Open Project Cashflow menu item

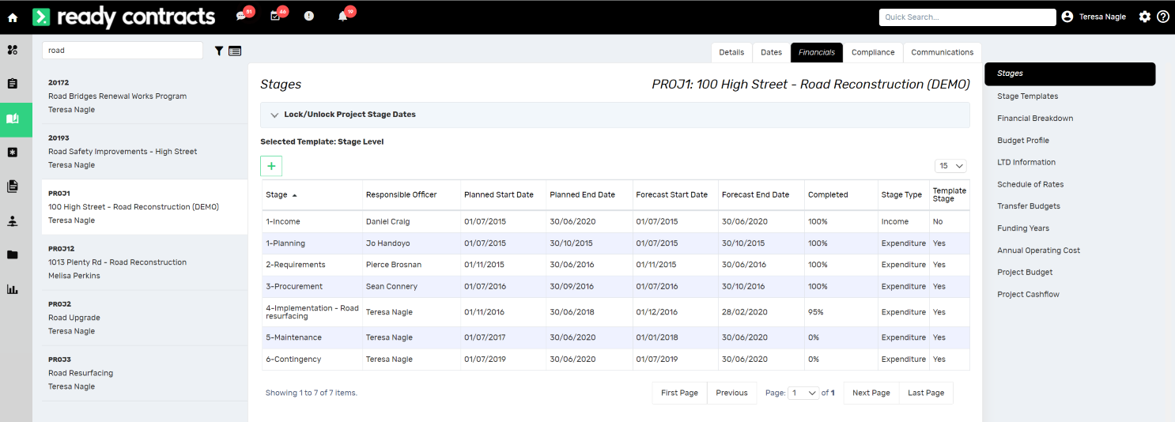(1028, 295)
